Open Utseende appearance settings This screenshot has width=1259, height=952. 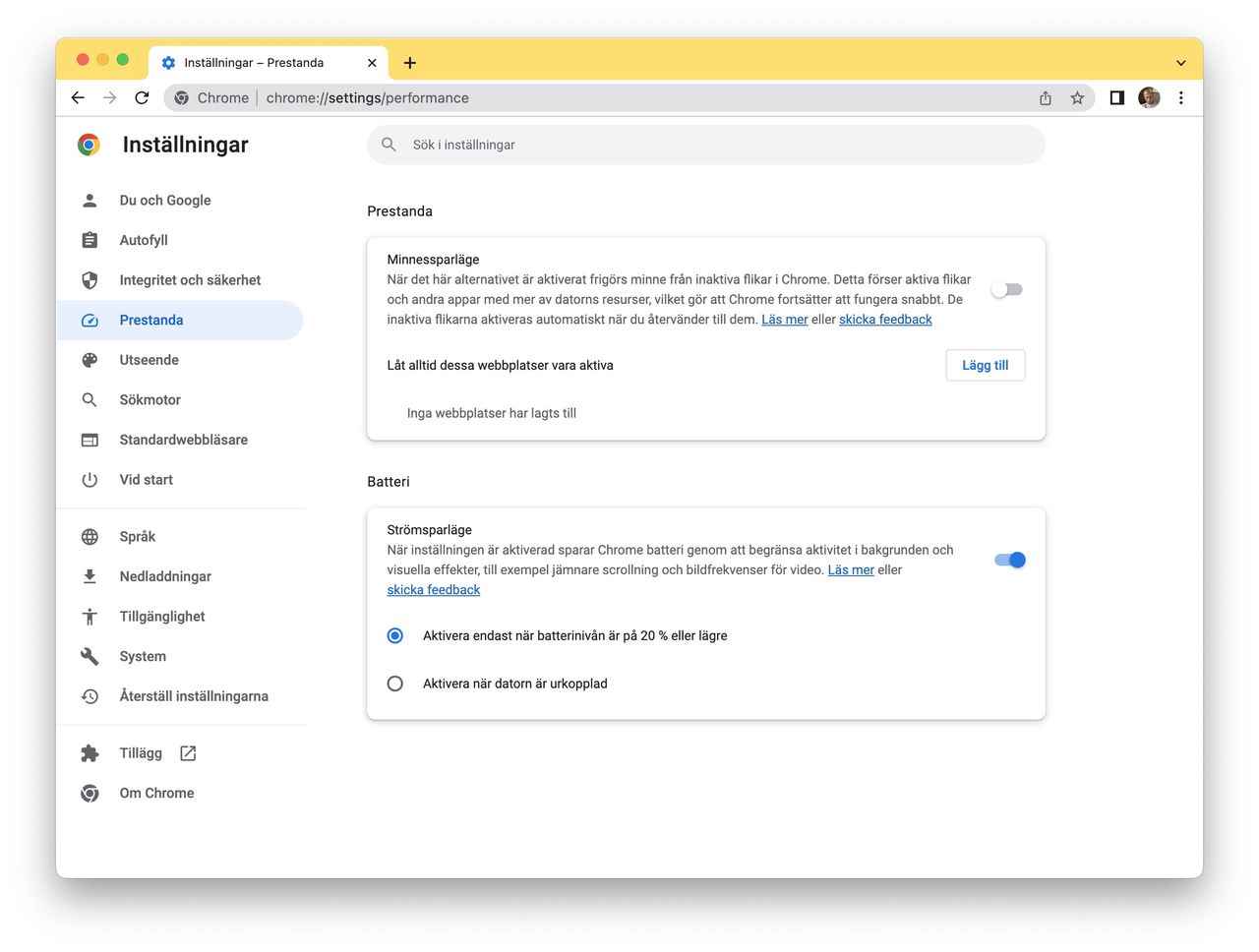coord(149,360)
